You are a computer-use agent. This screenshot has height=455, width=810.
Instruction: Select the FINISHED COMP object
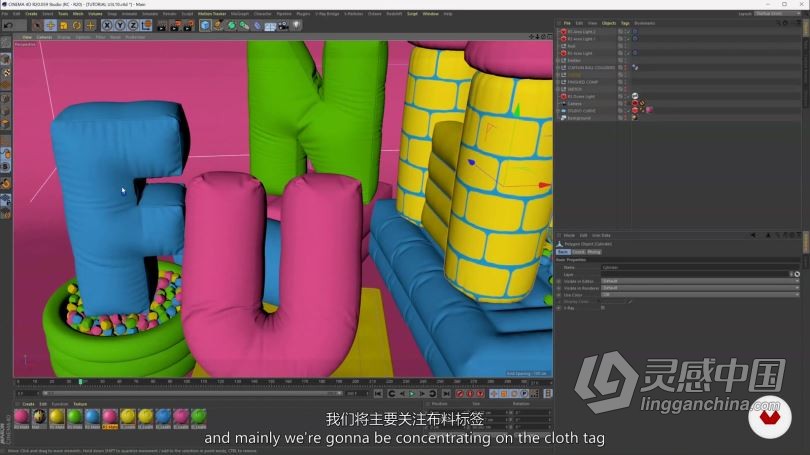point(582,82)
